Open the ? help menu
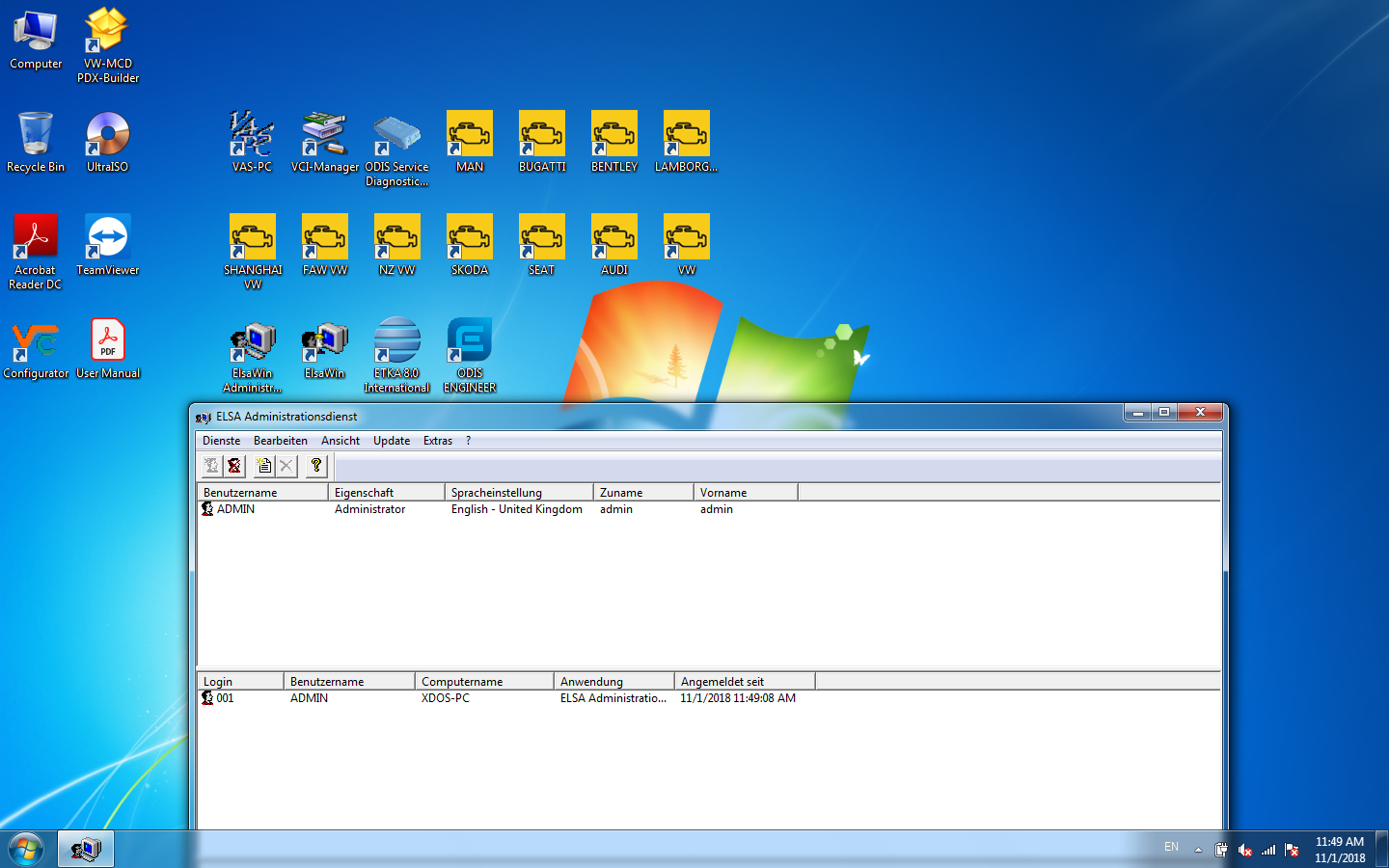The width and height of the screenshot is (1389, 868). pos(469,441)
